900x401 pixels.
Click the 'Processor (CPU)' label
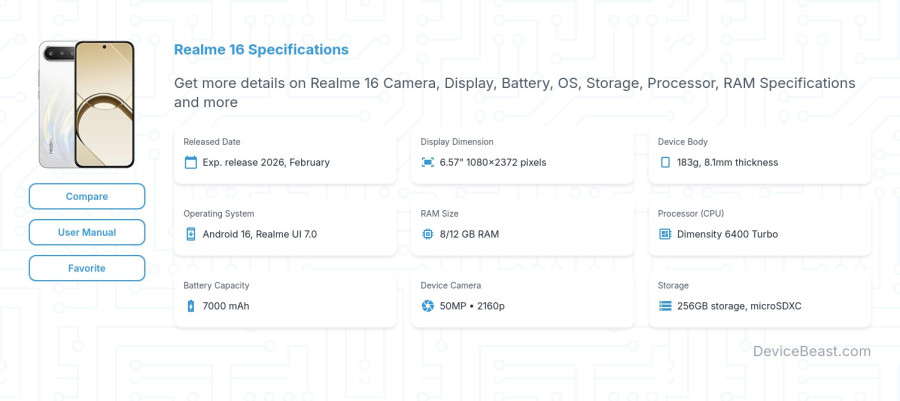click(x=690, y=213)
